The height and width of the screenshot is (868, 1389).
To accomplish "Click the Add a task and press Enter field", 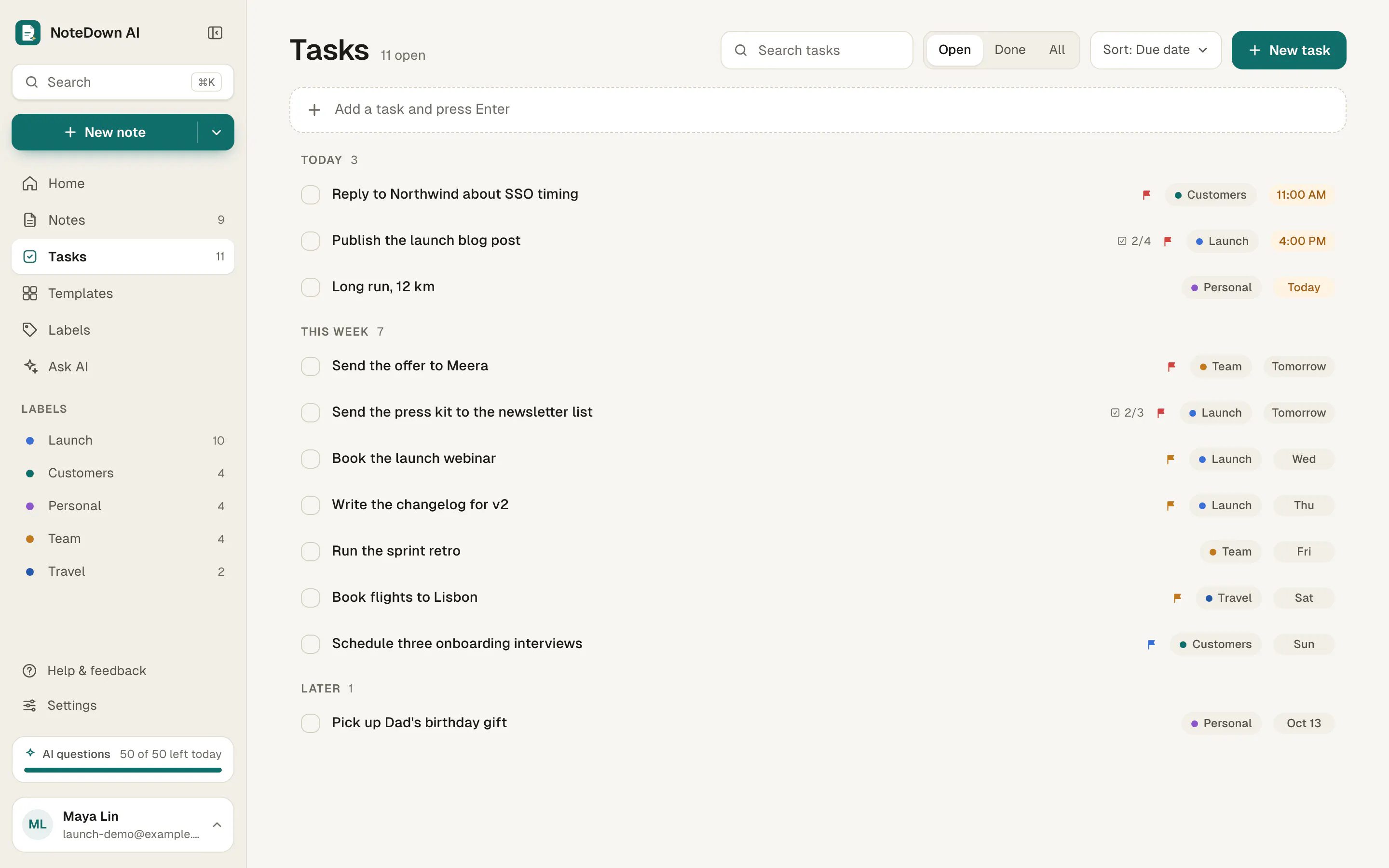I will click(817, 109).
